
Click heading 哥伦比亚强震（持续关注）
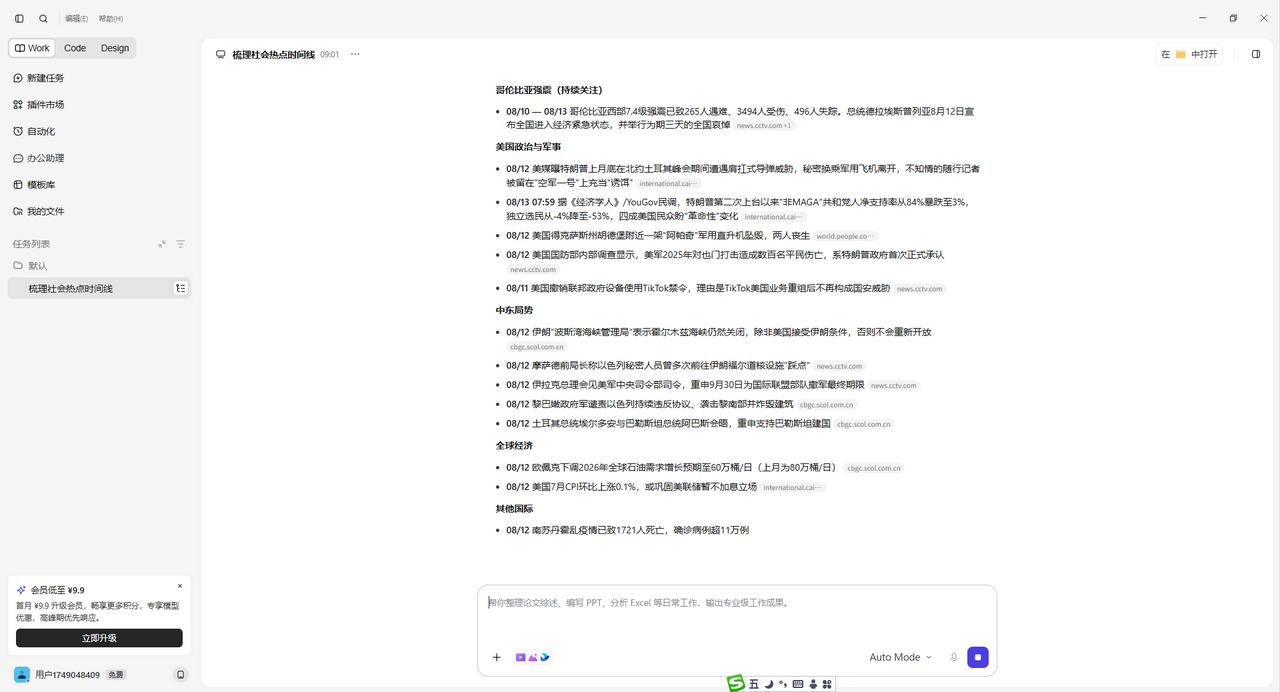(549, 90)
